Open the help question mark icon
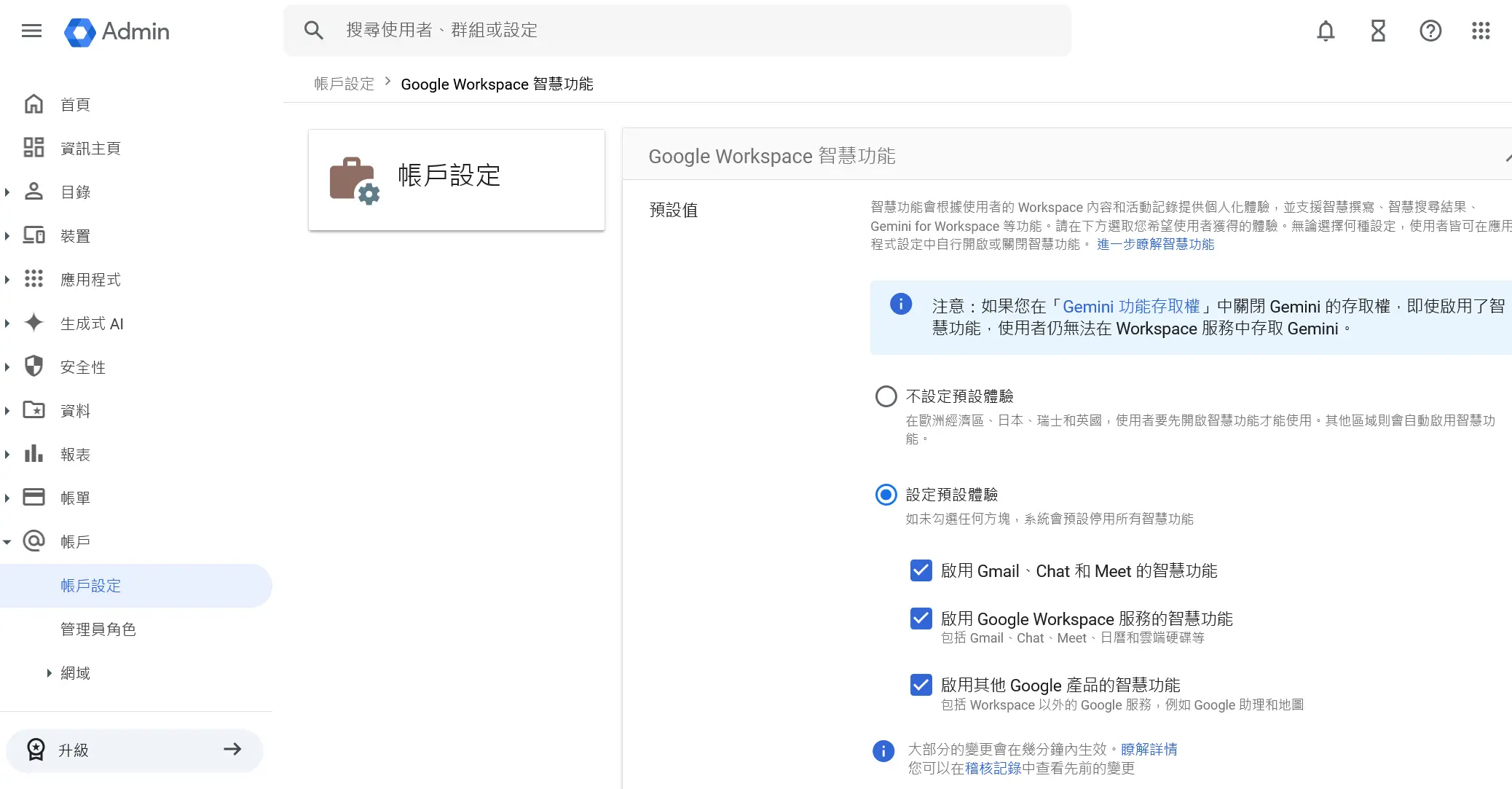 point(1430,31)
